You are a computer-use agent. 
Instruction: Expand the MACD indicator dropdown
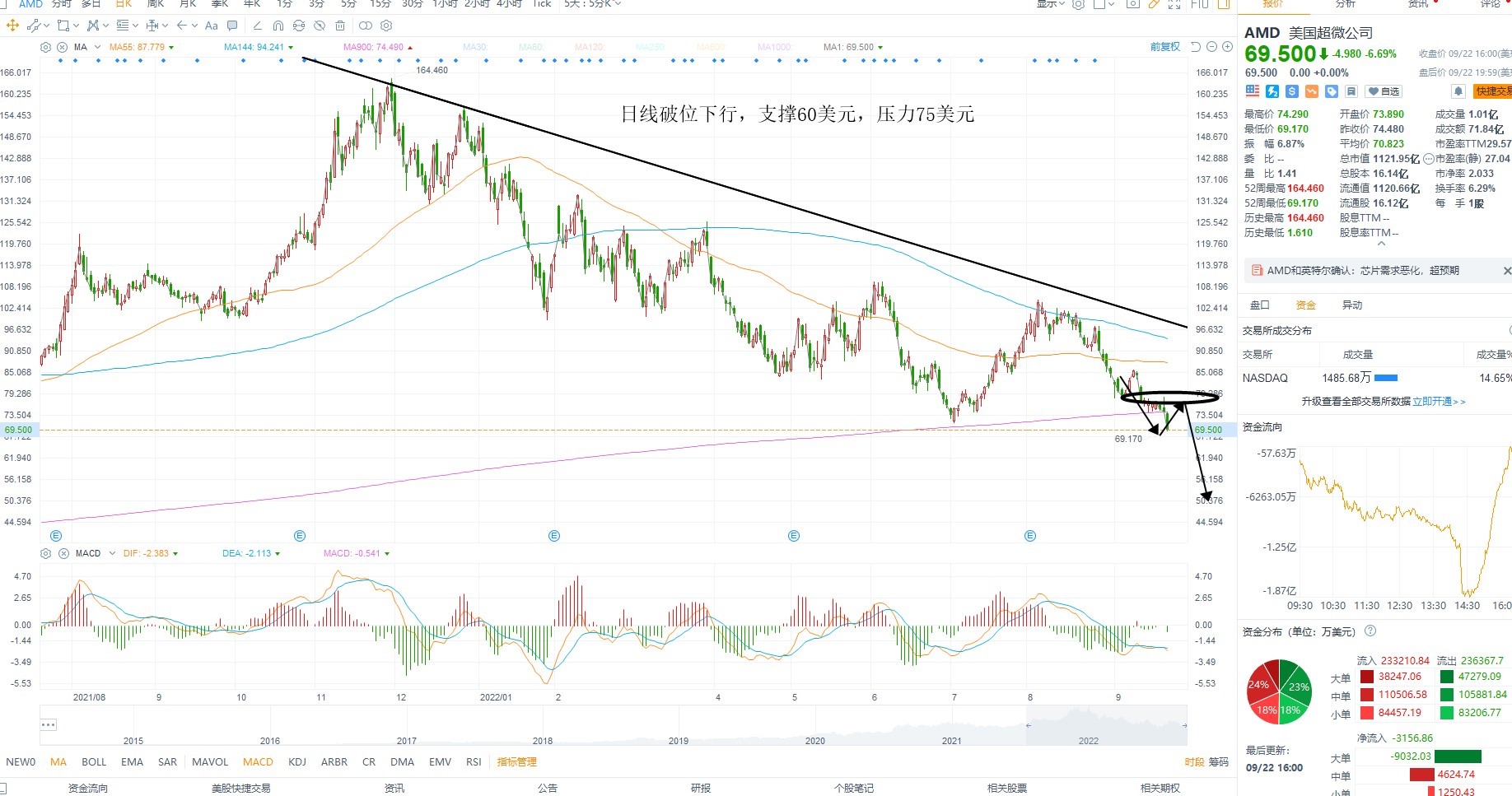pos(112,553)
